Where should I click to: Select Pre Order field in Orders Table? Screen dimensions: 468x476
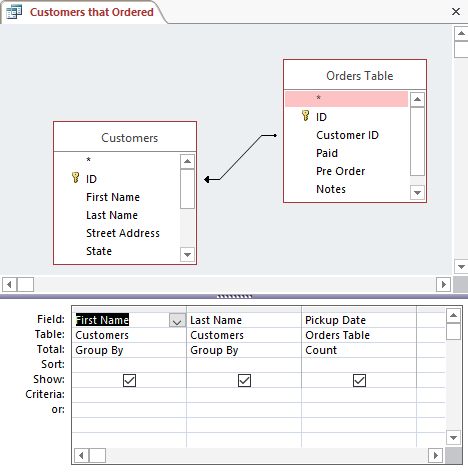tap(346, 171)
